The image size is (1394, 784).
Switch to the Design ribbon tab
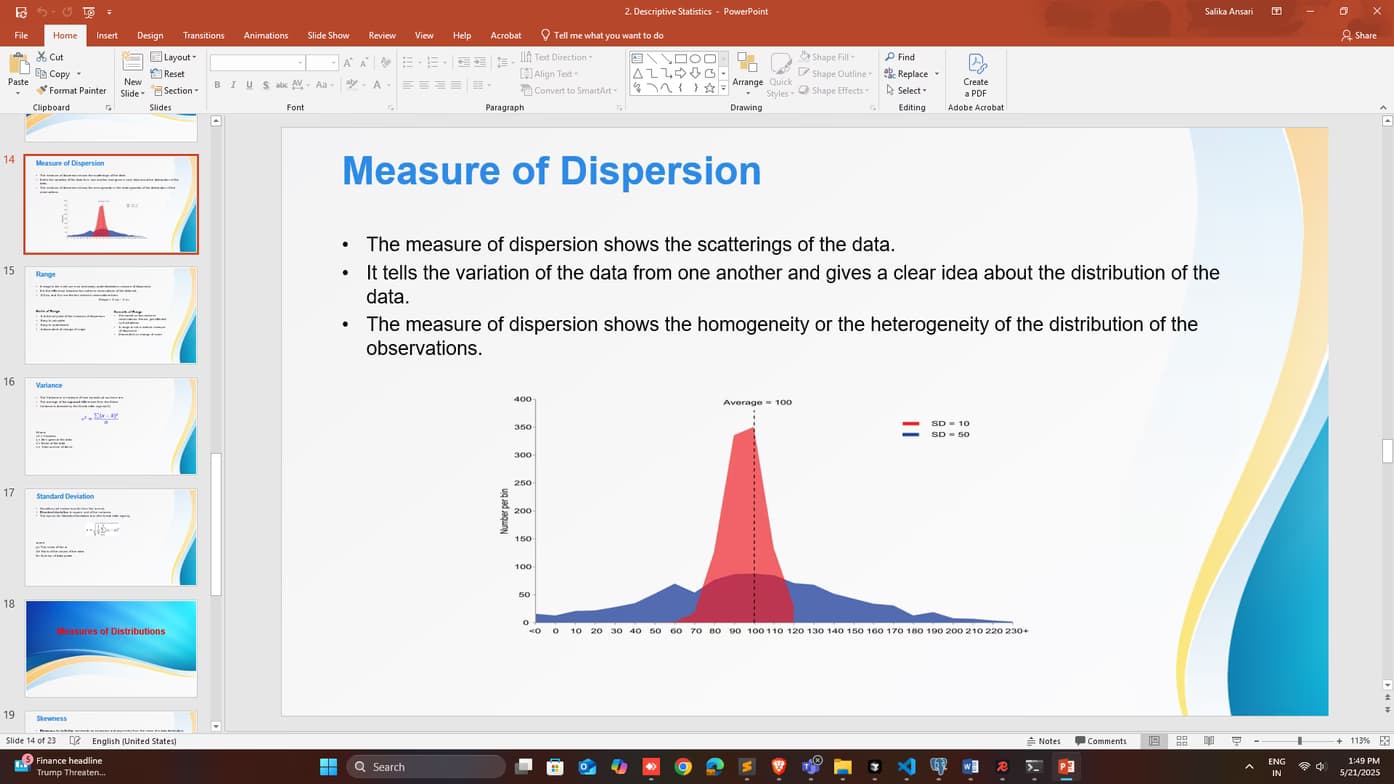click(150, 34)
